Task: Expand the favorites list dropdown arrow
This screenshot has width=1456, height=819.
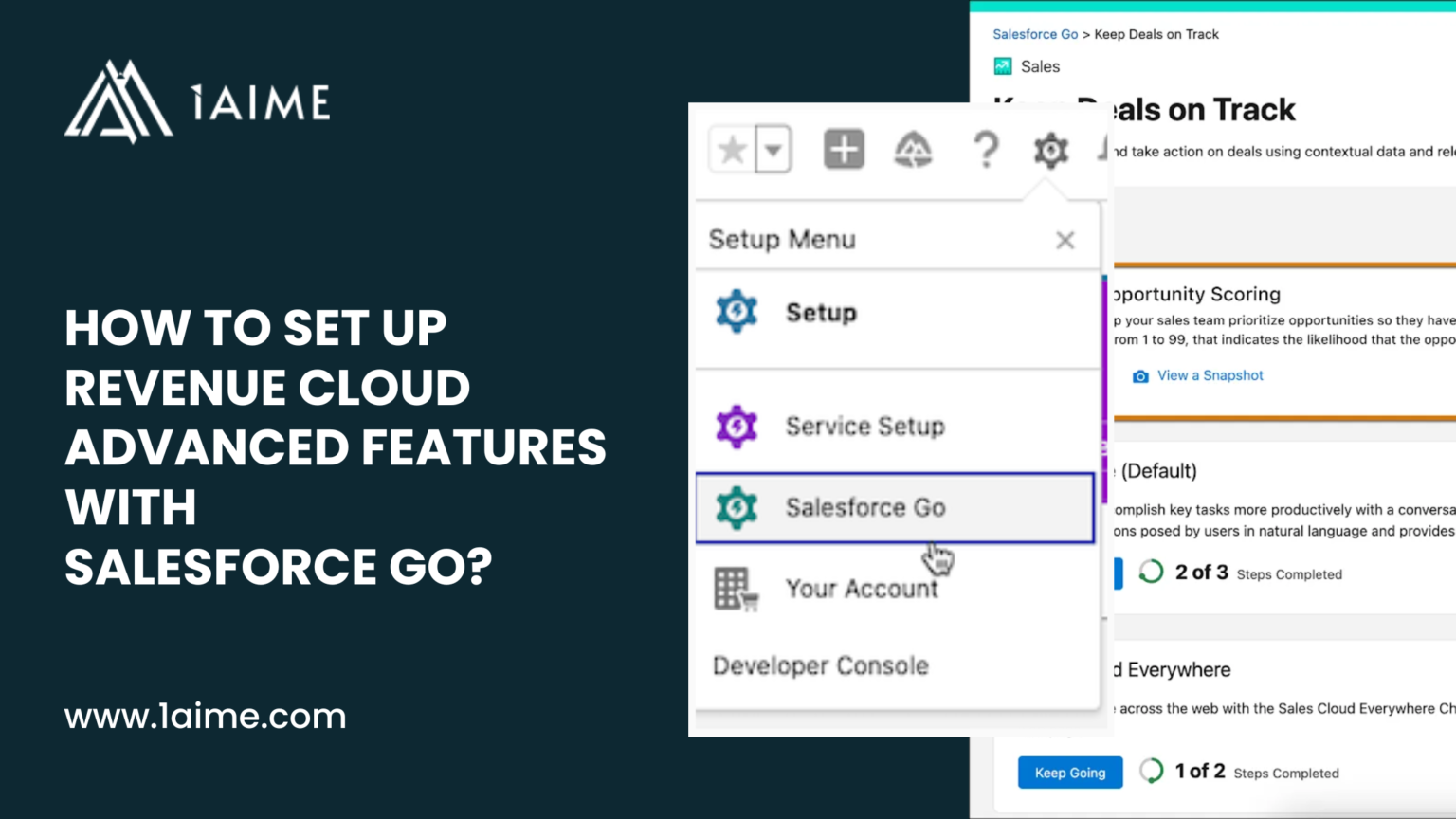Action: [x=773, y=149]
